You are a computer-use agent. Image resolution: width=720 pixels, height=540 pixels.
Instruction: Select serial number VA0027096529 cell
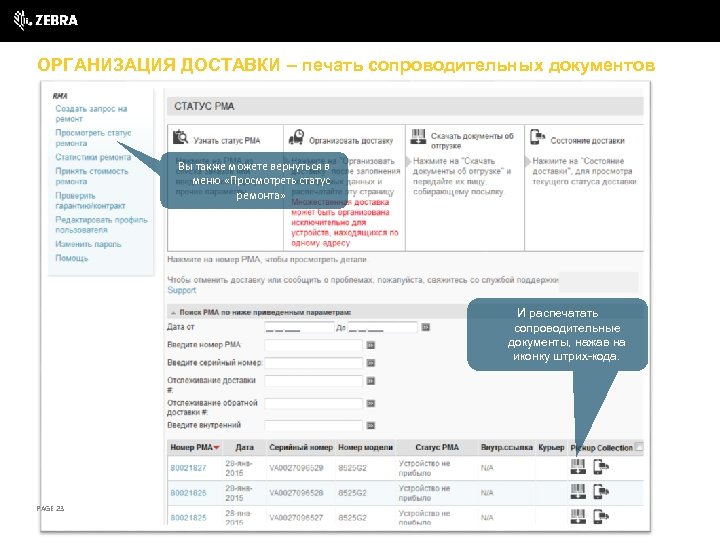pos(296,468)
